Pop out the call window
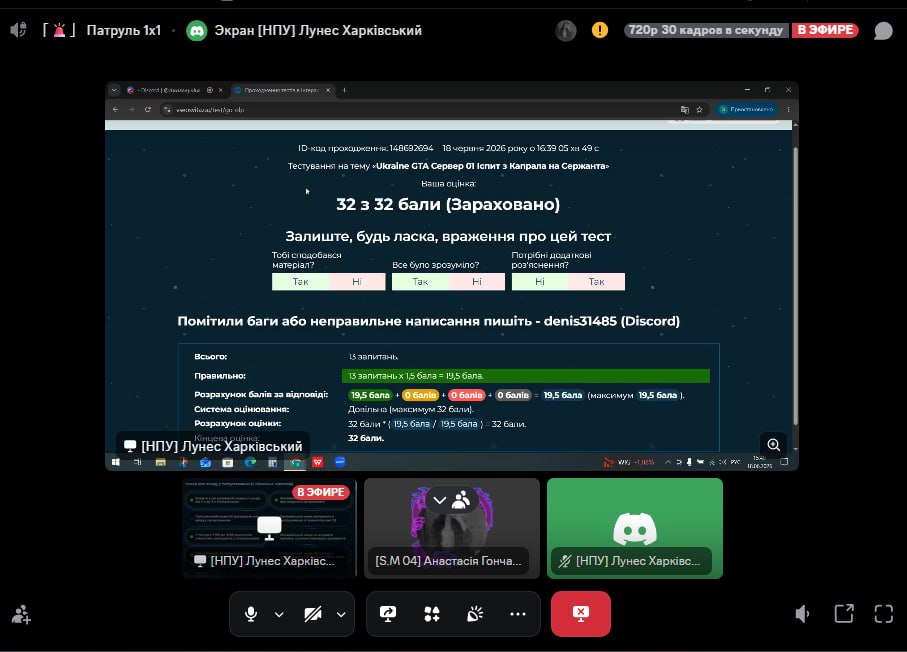The width and height of the screenshot is (907, 652). 844,614
